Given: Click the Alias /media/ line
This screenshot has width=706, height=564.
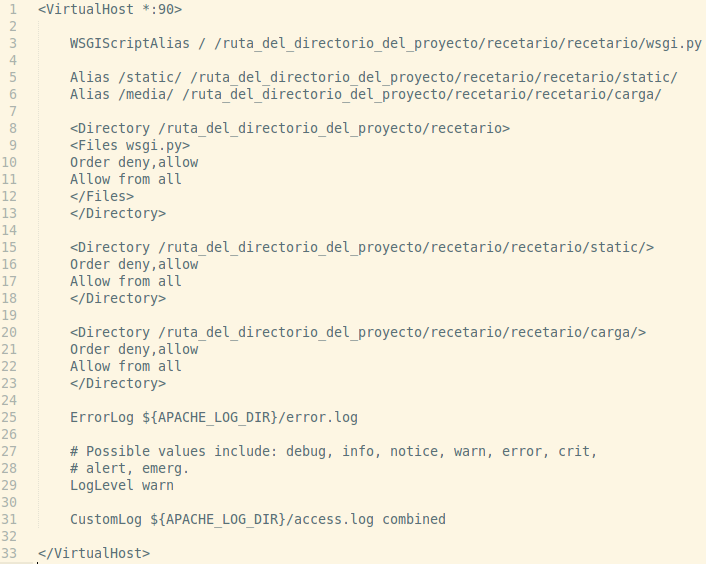Looking at the screenshot, I should pos(366,95).
